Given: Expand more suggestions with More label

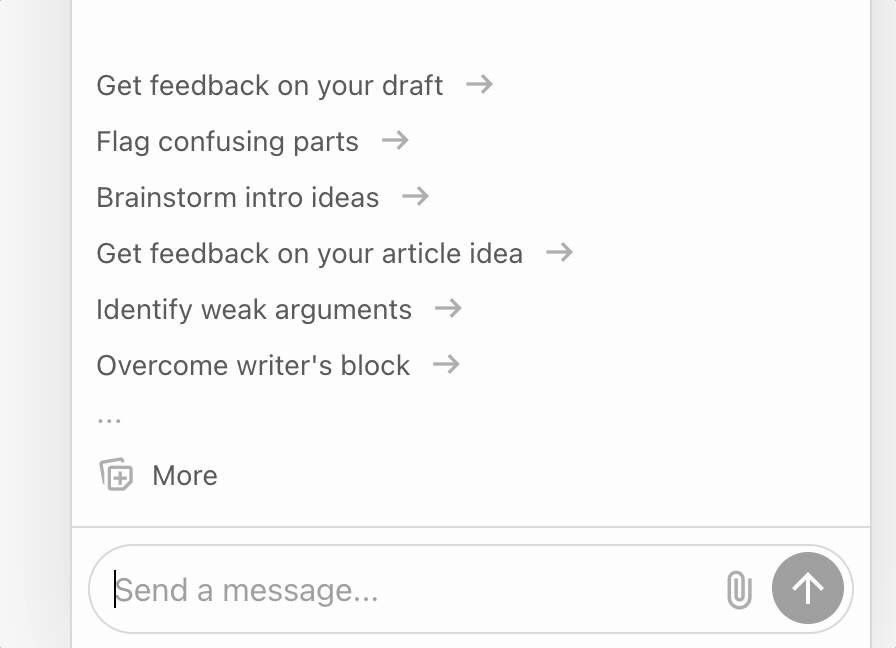Looking at the screenshot, I should 185,476.
